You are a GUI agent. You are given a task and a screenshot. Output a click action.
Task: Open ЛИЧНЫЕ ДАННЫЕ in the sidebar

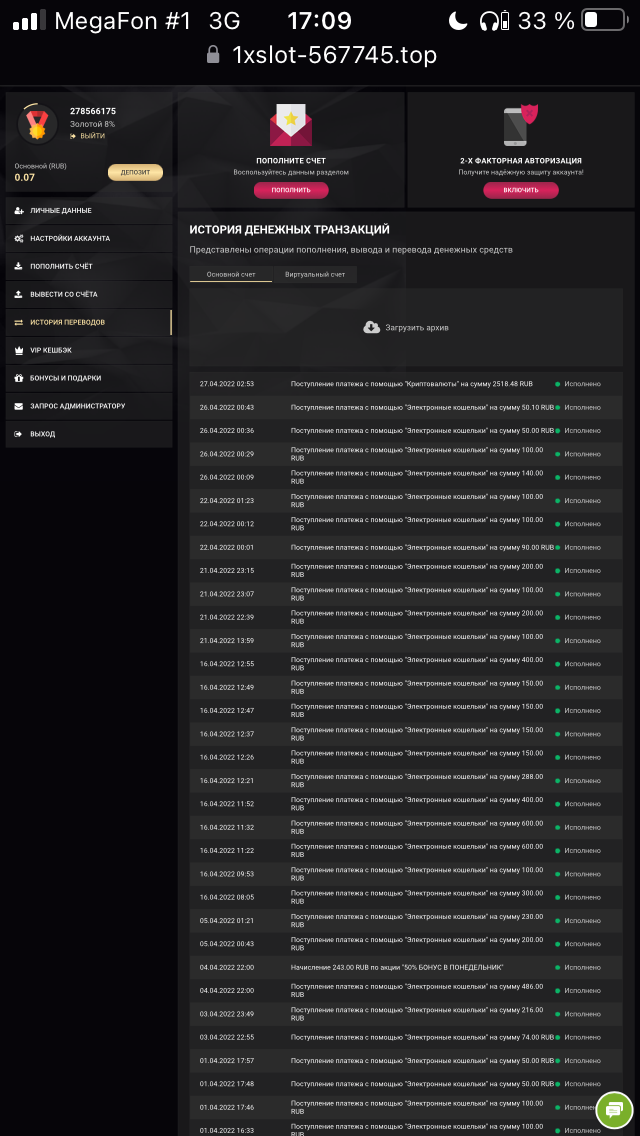point(61,210)
